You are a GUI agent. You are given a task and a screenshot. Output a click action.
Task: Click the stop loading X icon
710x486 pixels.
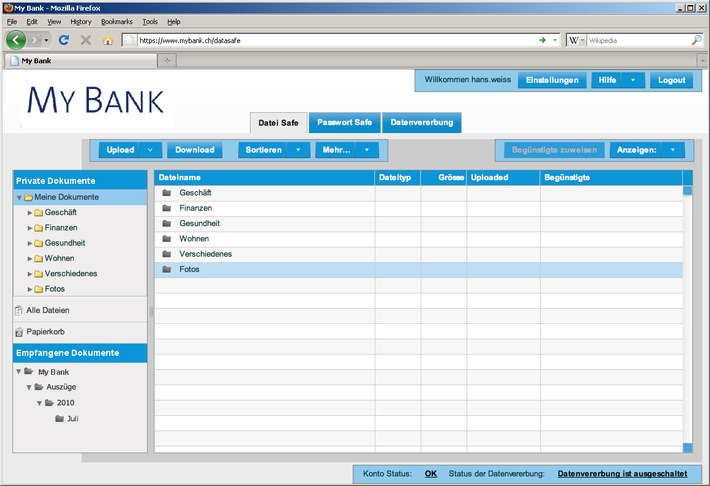click(86, 40)
